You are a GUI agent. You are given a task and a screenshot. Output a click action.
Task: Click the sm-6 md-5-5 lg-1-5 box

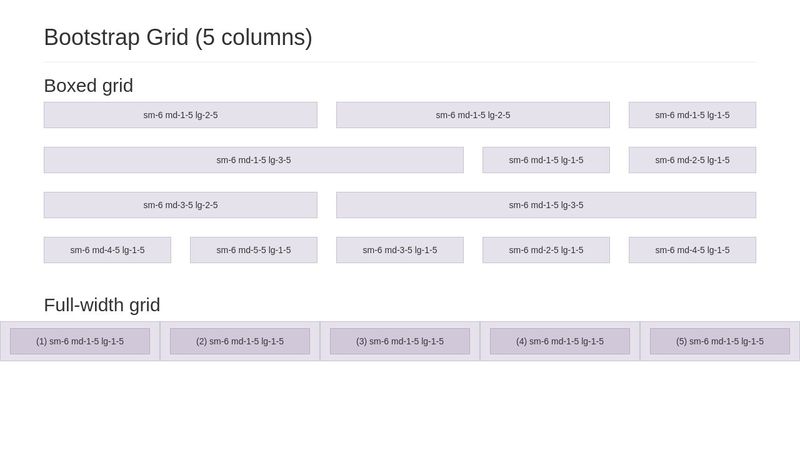click(x=254, y=250)
